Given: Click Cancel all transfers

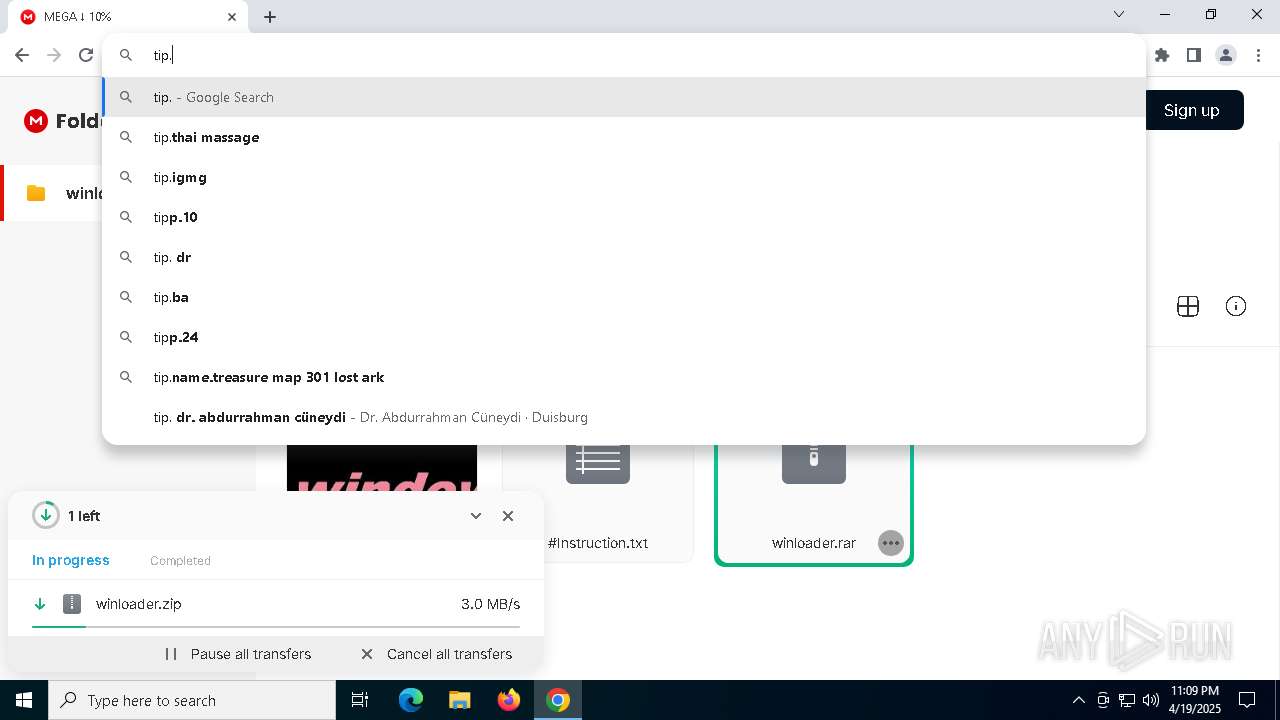Looking at the screenshot, I should click(x=436, y=654).
